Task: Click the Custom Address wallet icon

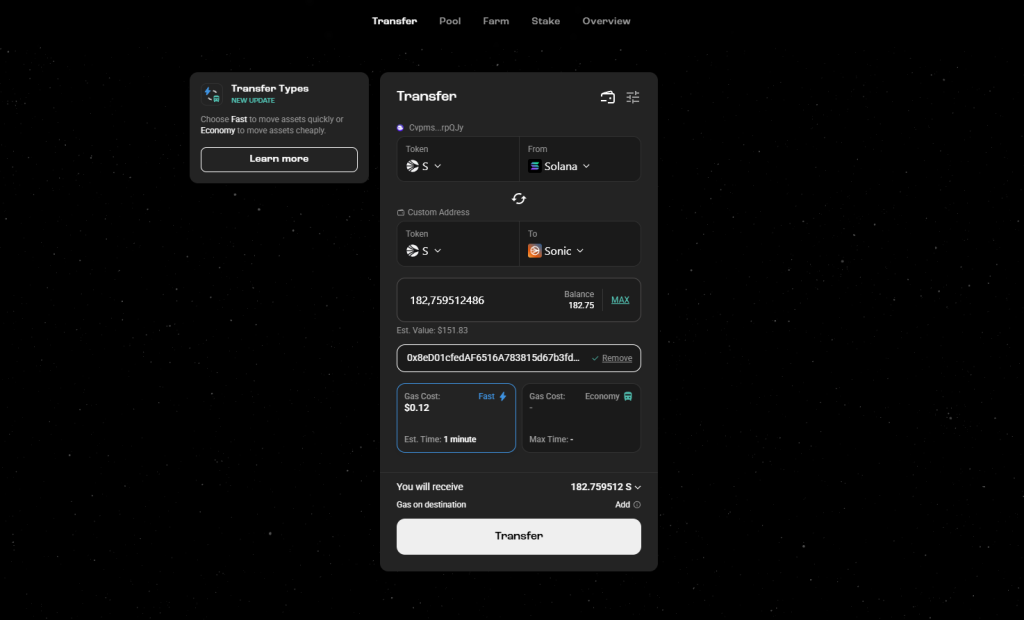Action: tap(400, 212)
